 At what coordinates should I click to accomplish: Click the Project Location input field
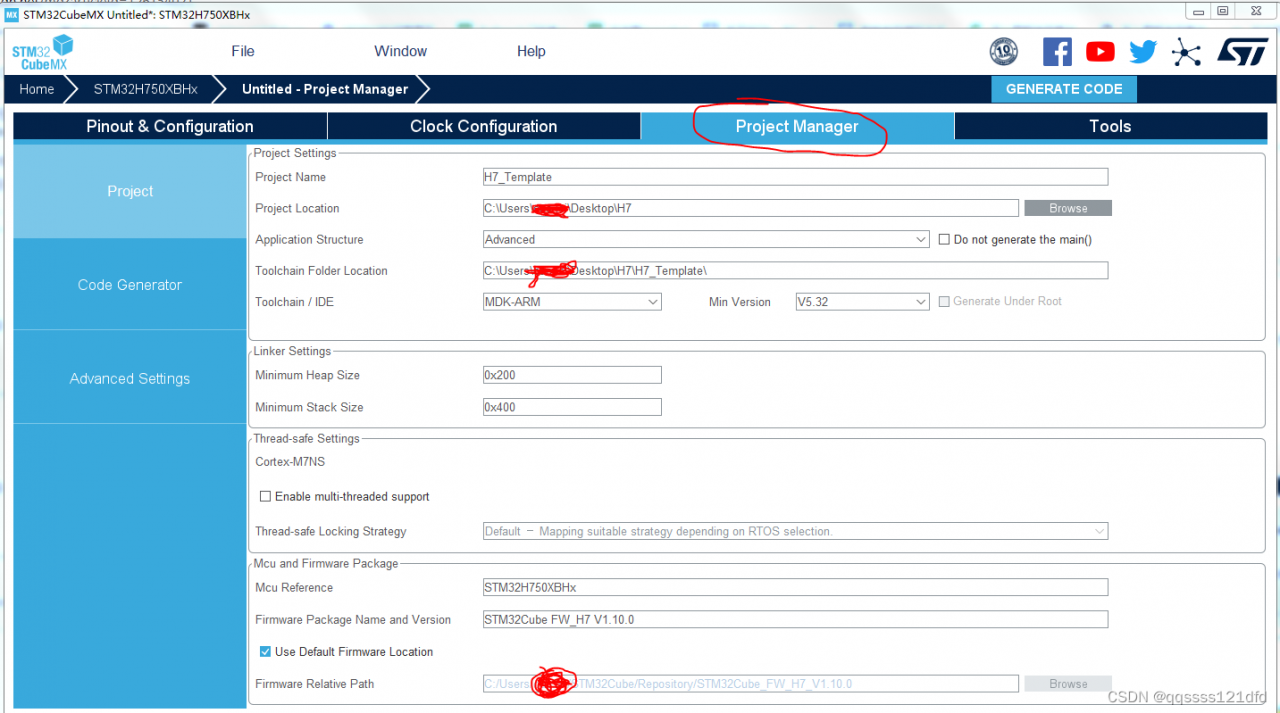(751, 208)
